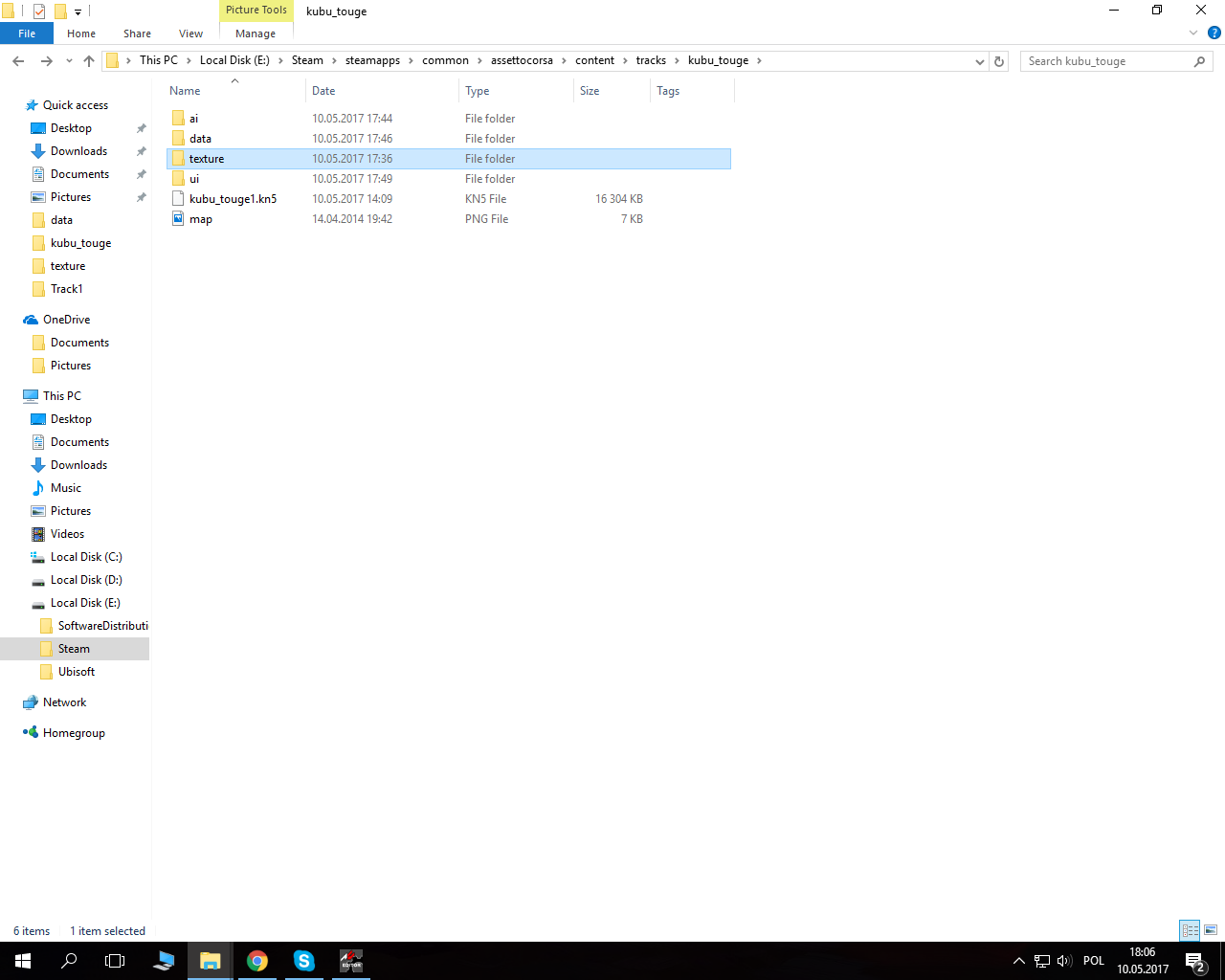Sort by the Size column header
The width and height of the screenshot is (1225, 980).
(x=612, y=91)
